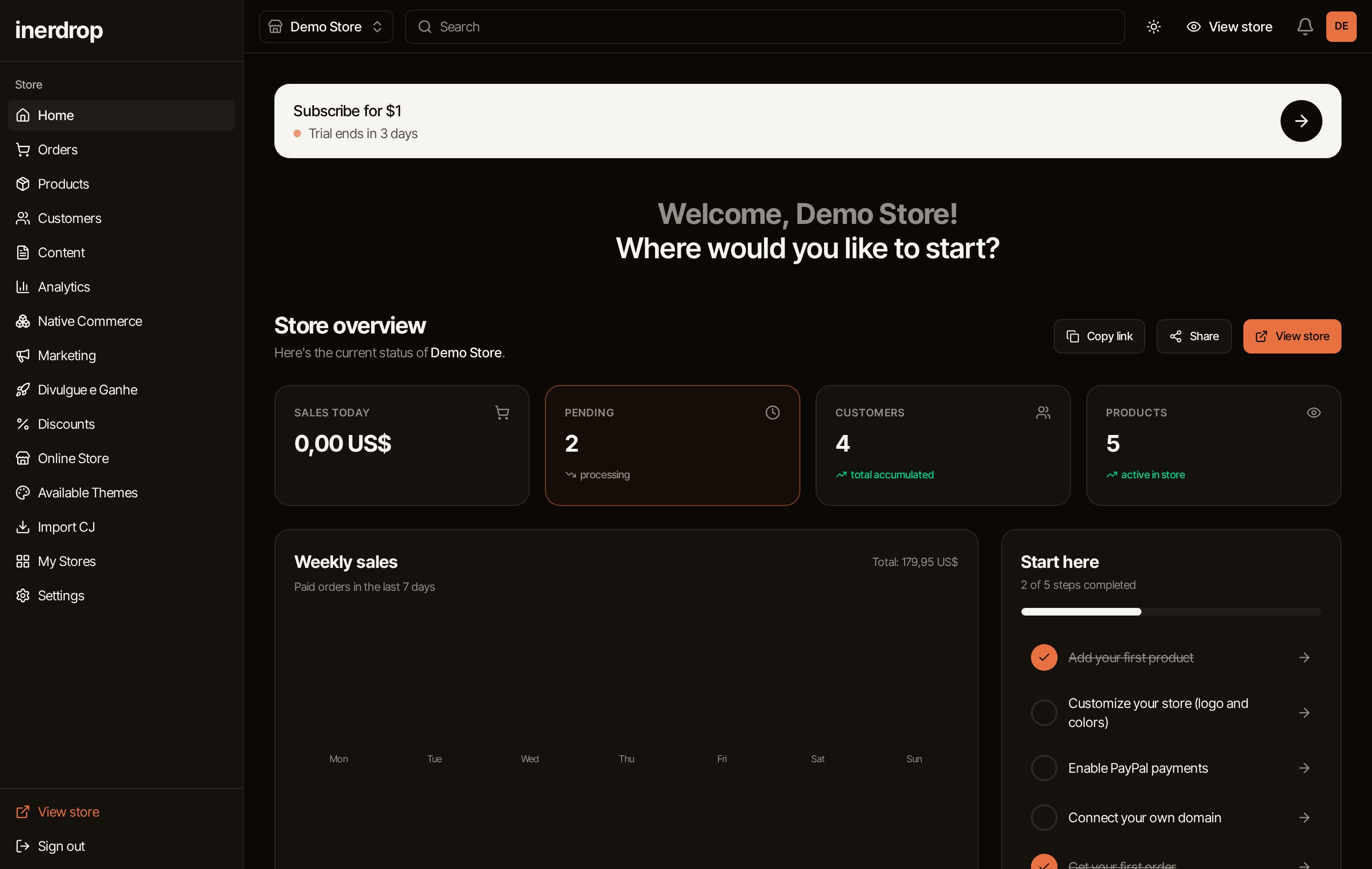Open My Stores page
The height and width of the screenshot is (869, 1372).
(121, 561)
